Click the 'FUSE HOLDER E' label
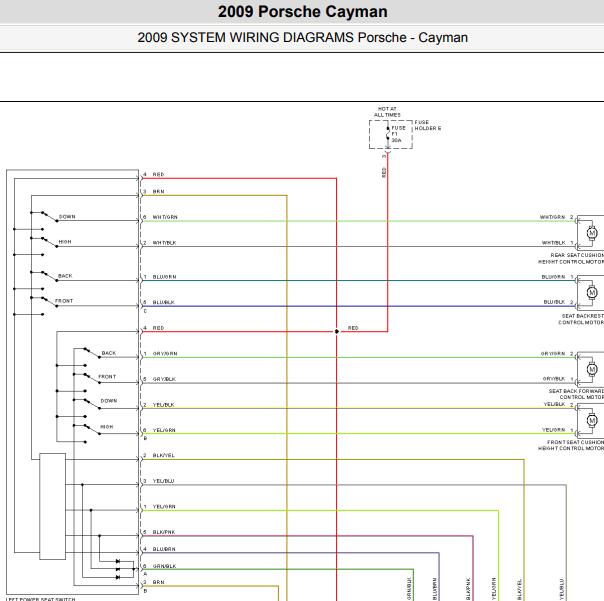Screen dimensions: 604x601 click(x=428, y=125)
